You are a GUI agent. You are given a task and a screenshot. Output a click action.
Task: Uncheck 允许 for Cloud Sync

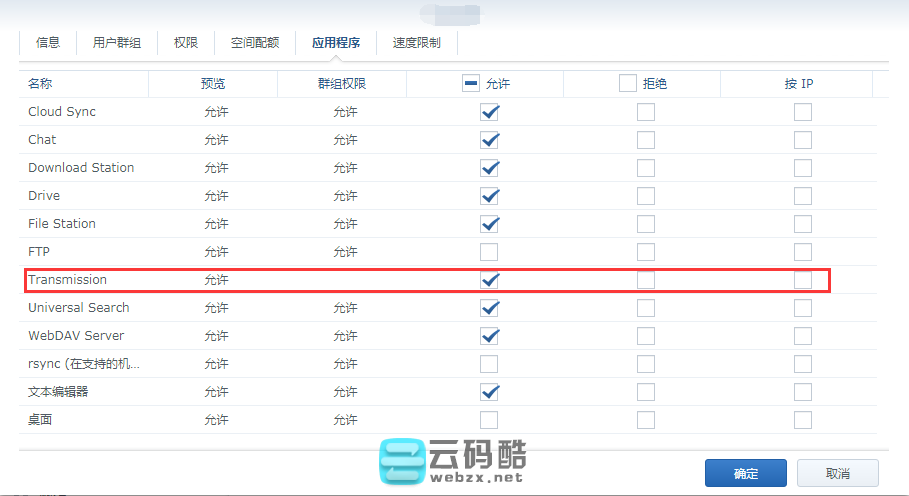point(489,112)
